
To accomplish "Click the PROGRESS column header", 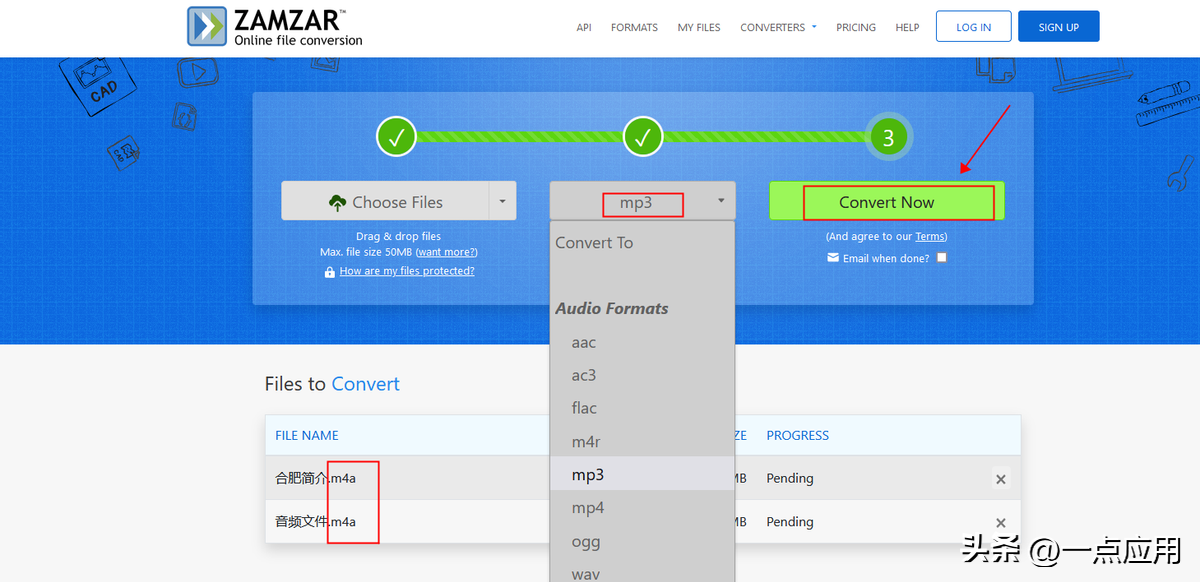I will coord(797,435).
